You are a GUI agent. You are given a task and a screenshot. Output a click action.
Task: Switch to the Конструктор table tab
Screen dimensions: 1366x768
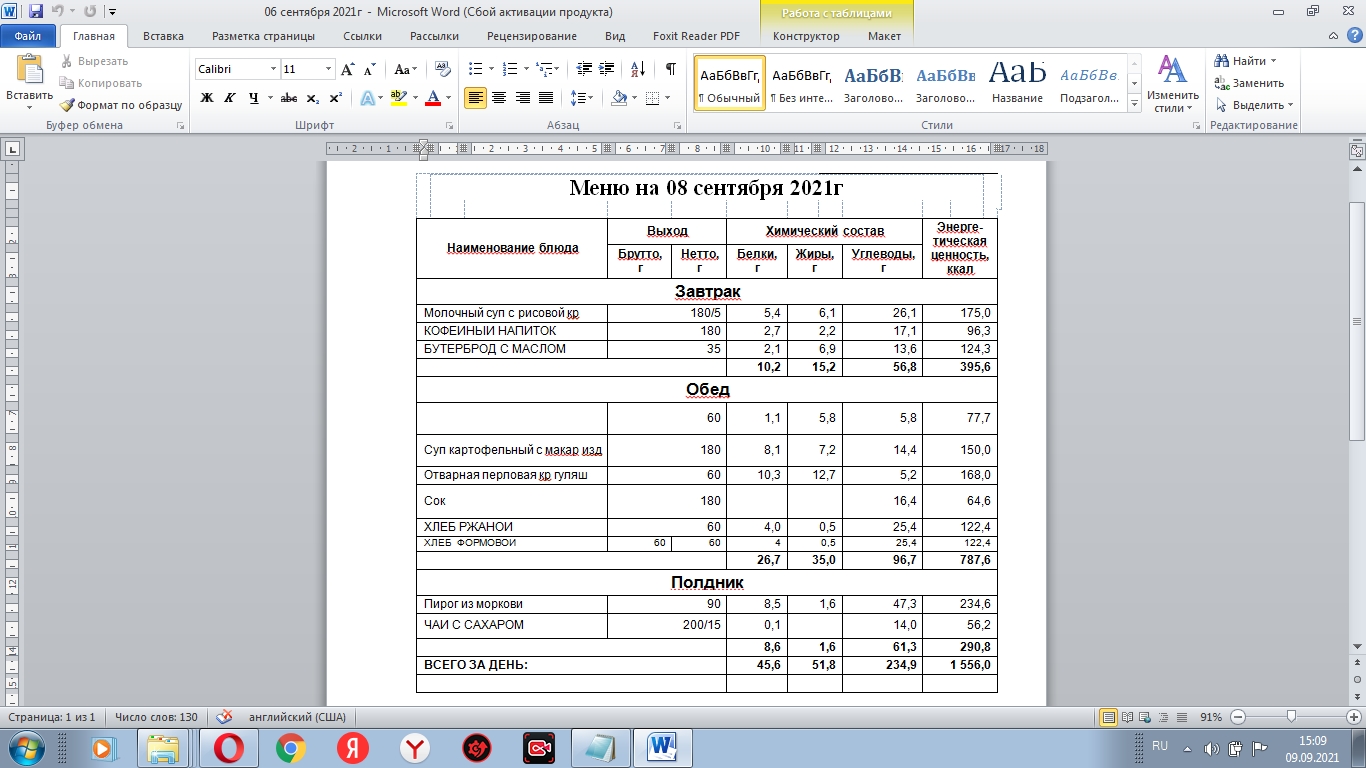[x=806, y=36]
